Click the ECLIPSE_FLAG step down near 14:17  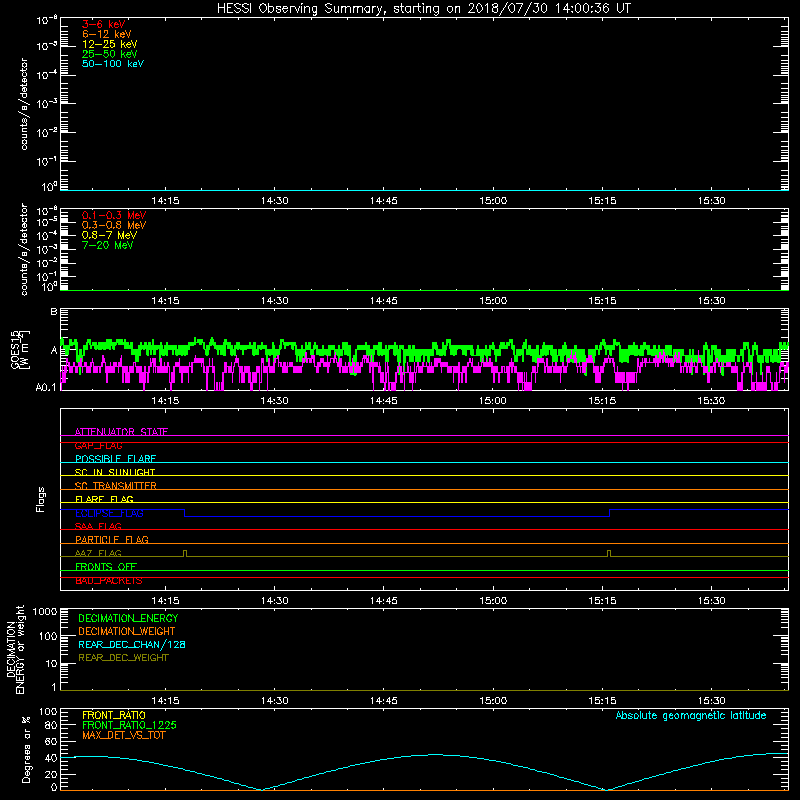[x=184, y=513]
